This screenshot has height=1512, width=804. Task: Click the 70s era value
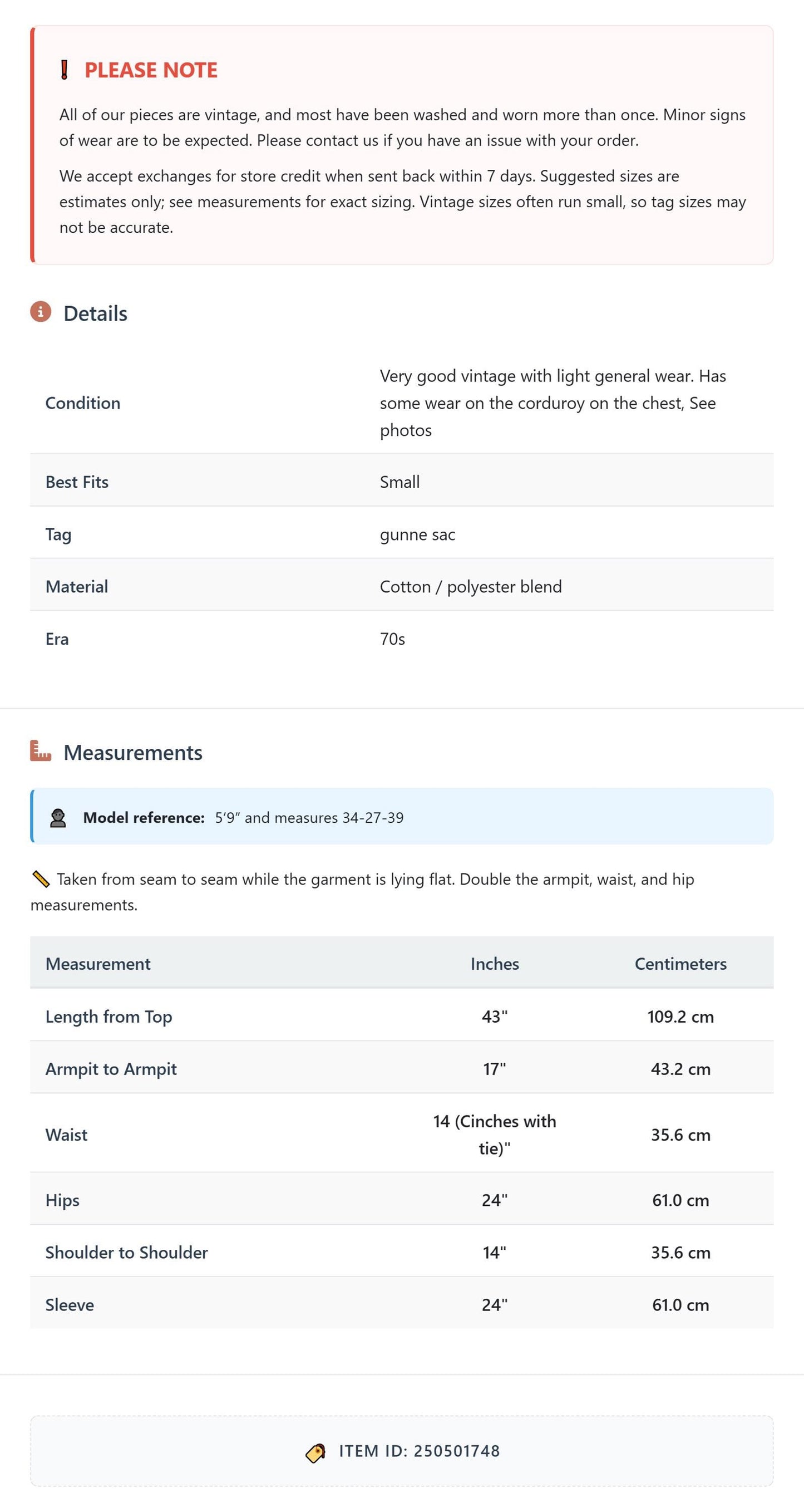click(x=392, y=639)
